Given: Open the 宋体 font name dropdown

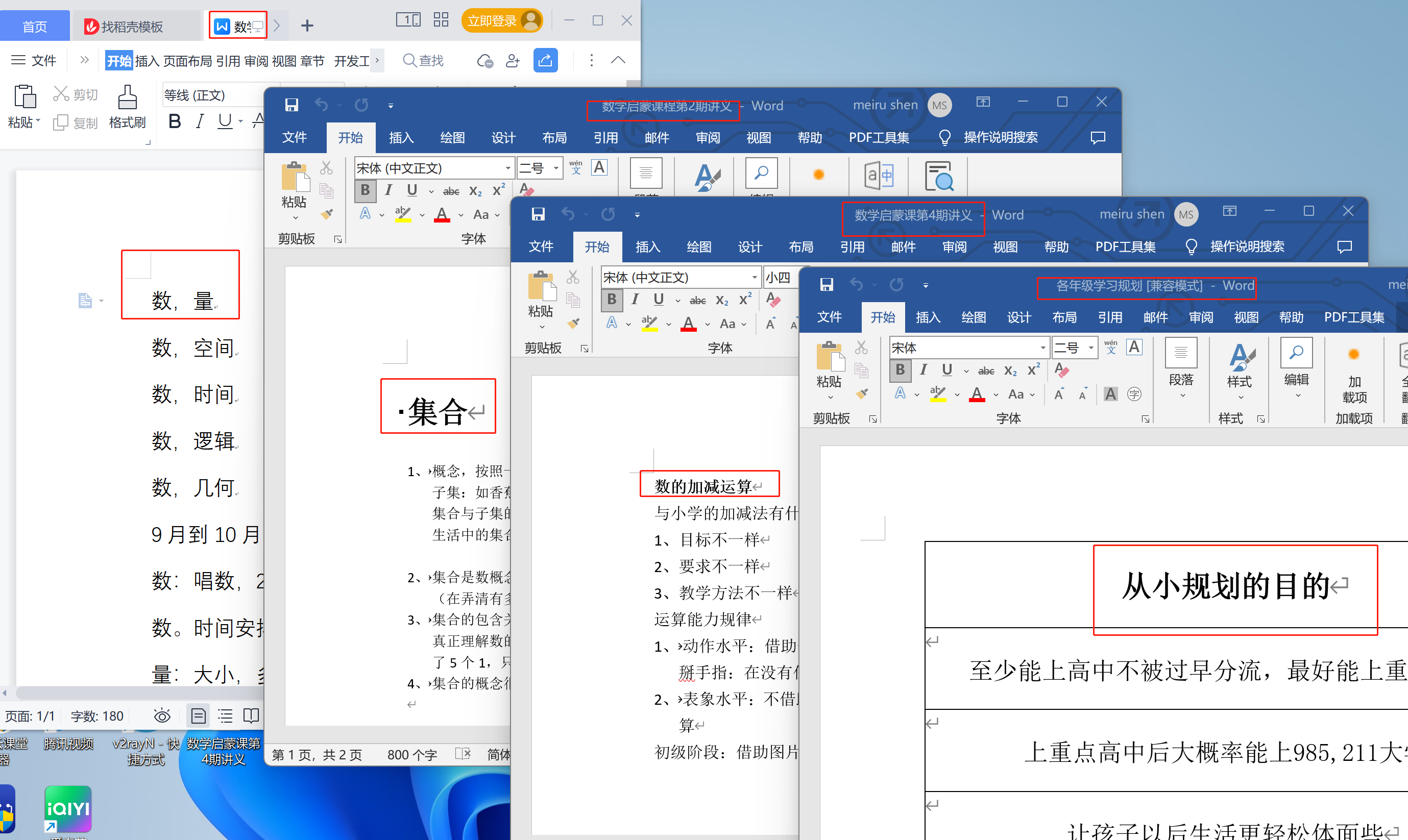Looking at the screenshot, I should pos(1043,347).
